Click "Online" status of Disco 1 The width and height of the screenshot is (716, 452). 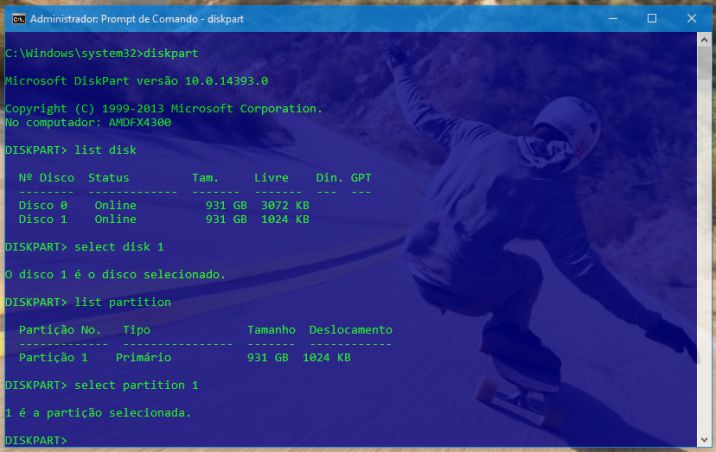pyautogui.click(x=116, y=219)
